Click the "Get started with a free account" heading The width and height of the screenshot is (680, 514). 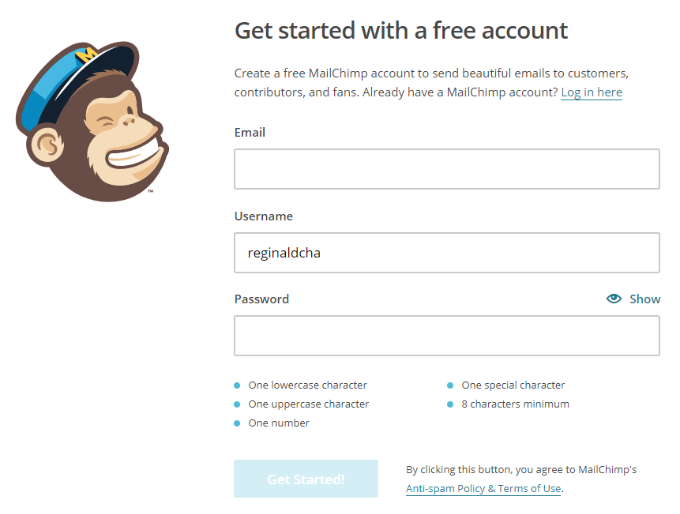[x=401, y=31]
